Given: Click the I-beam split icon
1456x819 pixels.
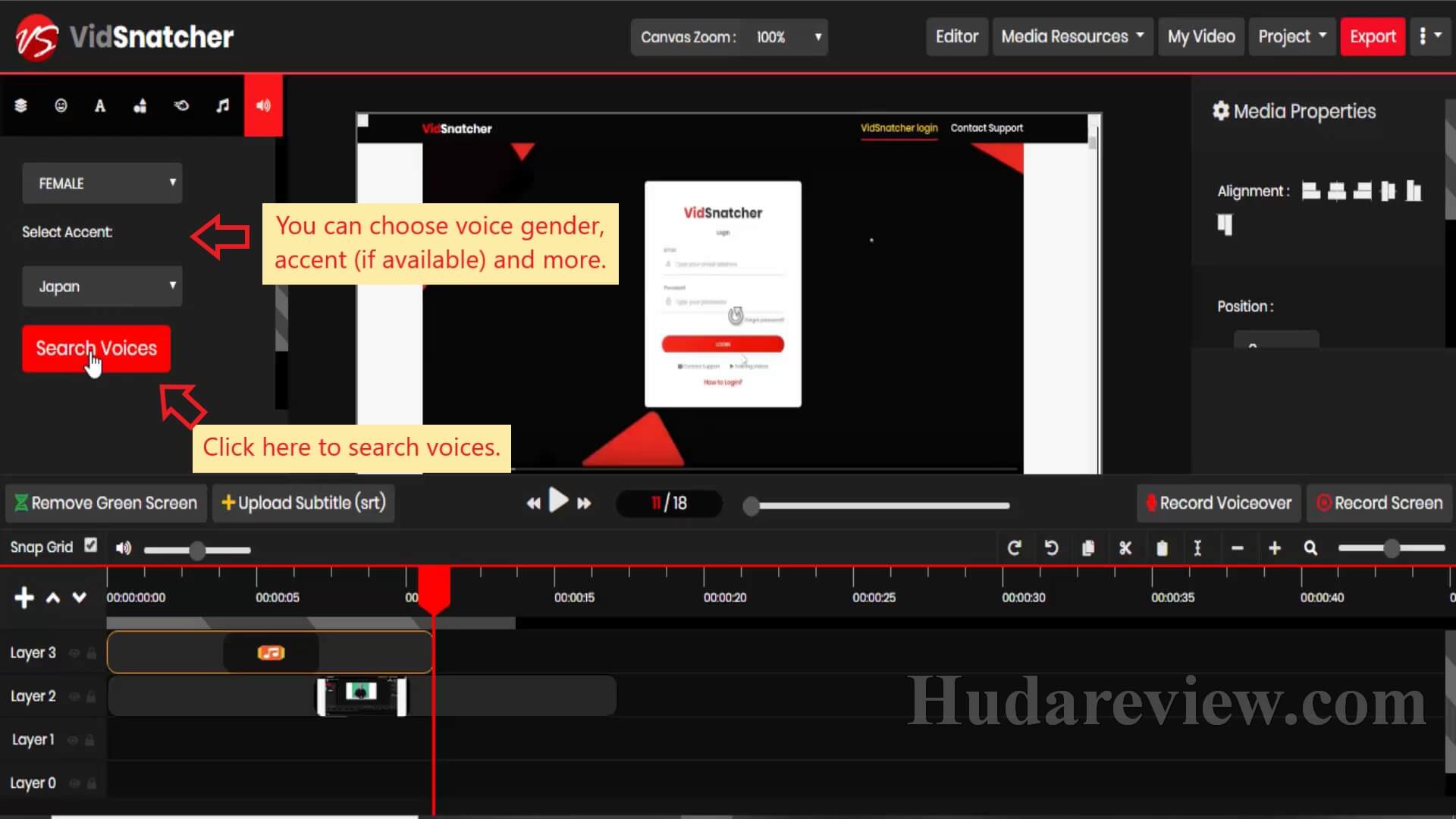Looking at the screenshot, I should coord(1197,548).
